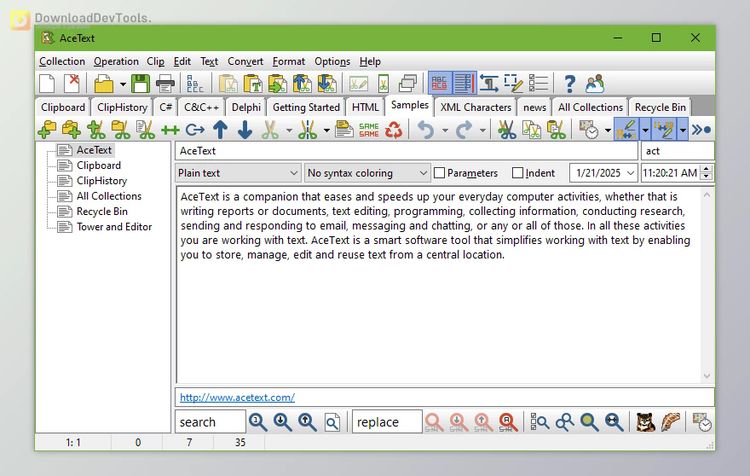Open the date picker dropdown showing 1/21/2025

coord(630,173)
